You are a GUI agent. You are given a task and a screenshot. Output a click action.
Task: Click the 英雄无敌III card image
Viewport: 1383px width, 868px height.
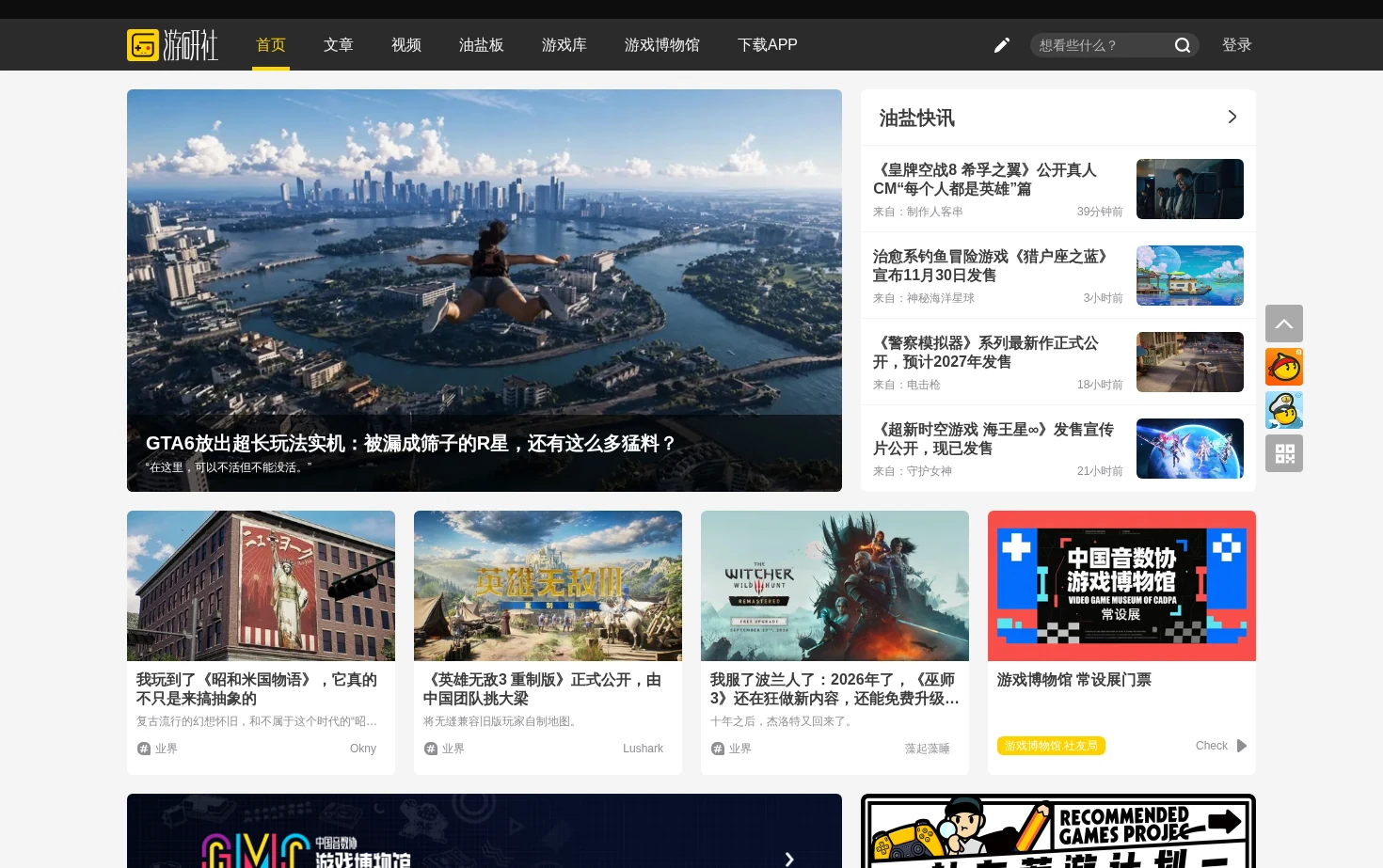pos(548,586)
